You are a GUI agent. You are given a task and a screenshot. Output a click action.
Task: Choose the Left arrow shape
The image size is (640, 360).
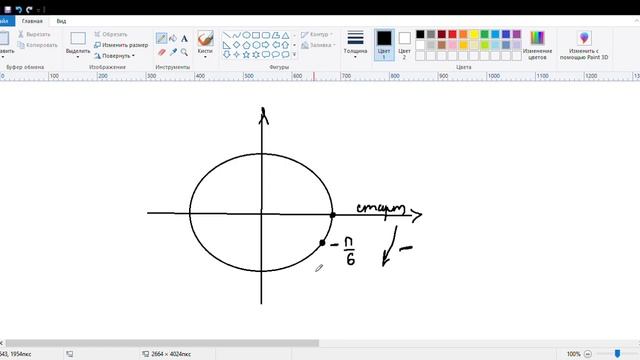(276, 45)
